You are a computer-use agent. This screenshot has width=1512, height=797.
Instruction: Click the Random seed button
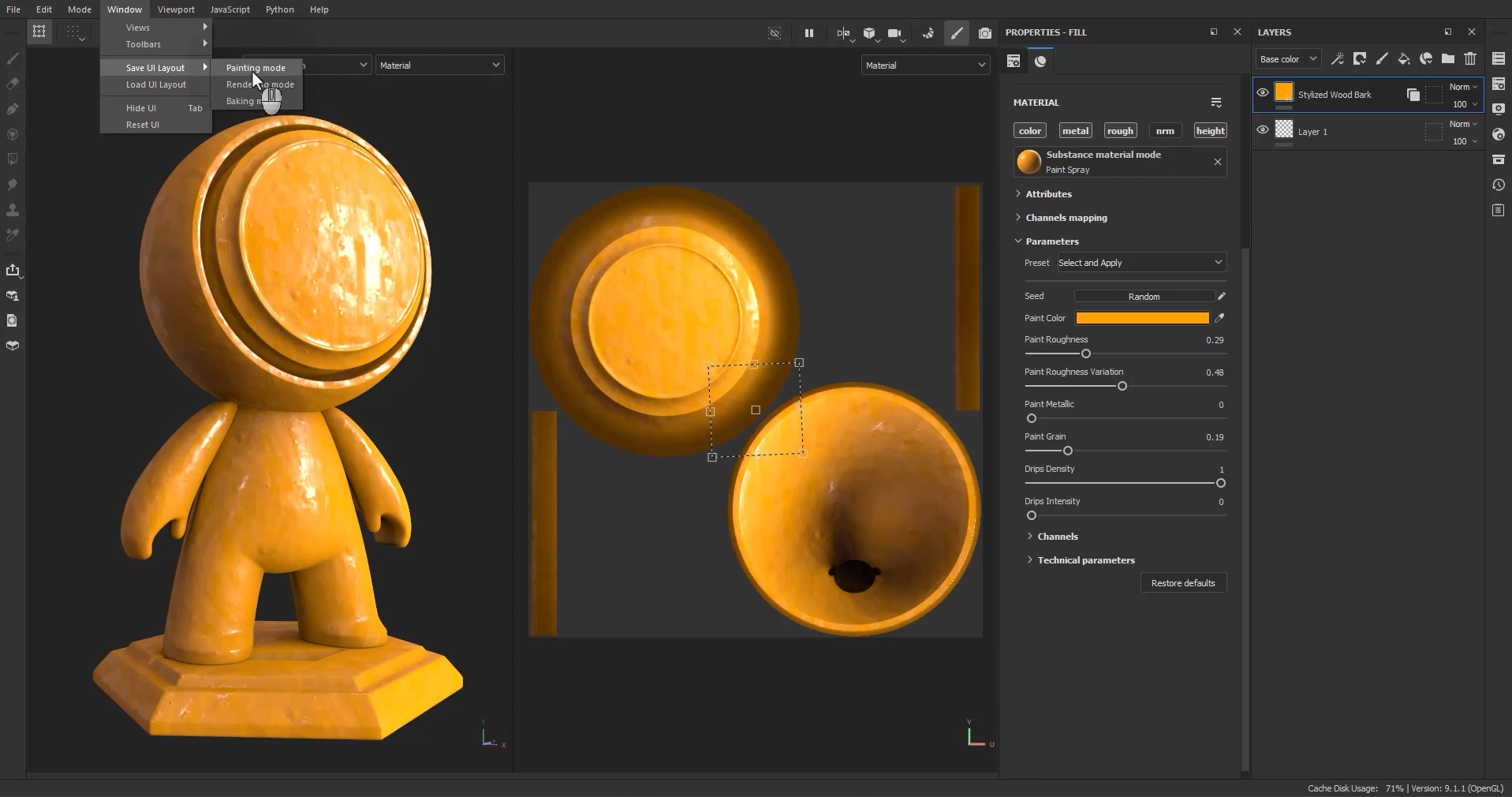[1144, 297]
